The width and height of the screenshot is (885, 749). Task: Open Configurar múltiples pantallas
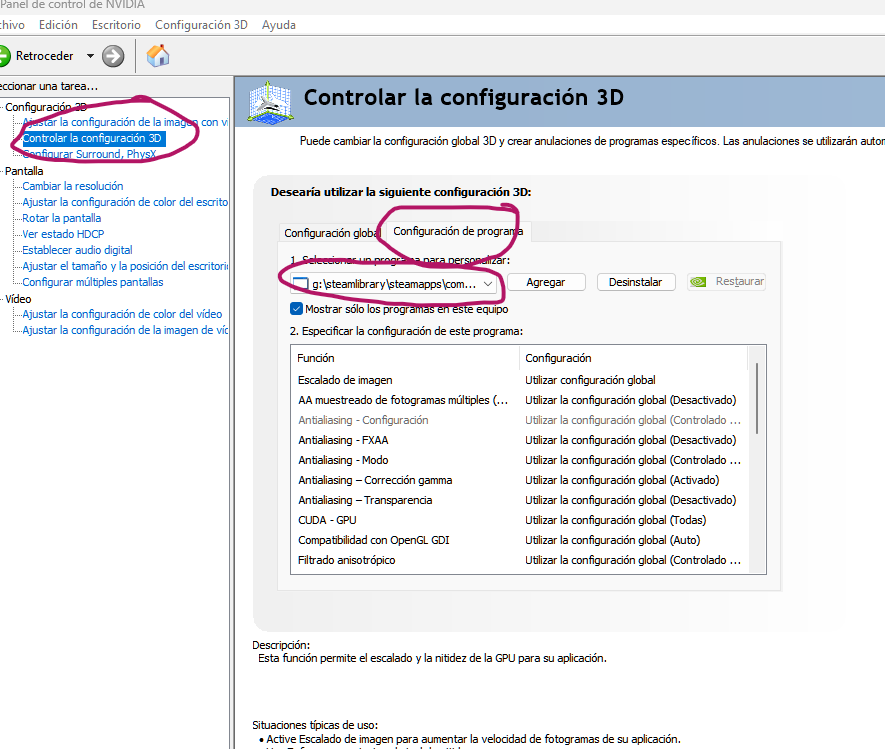coord(93,282)
